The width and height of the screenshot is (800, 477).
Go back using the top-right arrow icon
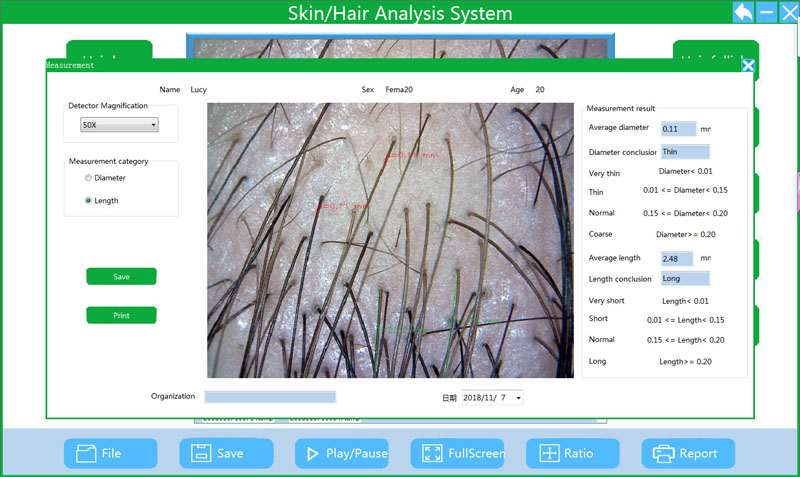(743, 13)
